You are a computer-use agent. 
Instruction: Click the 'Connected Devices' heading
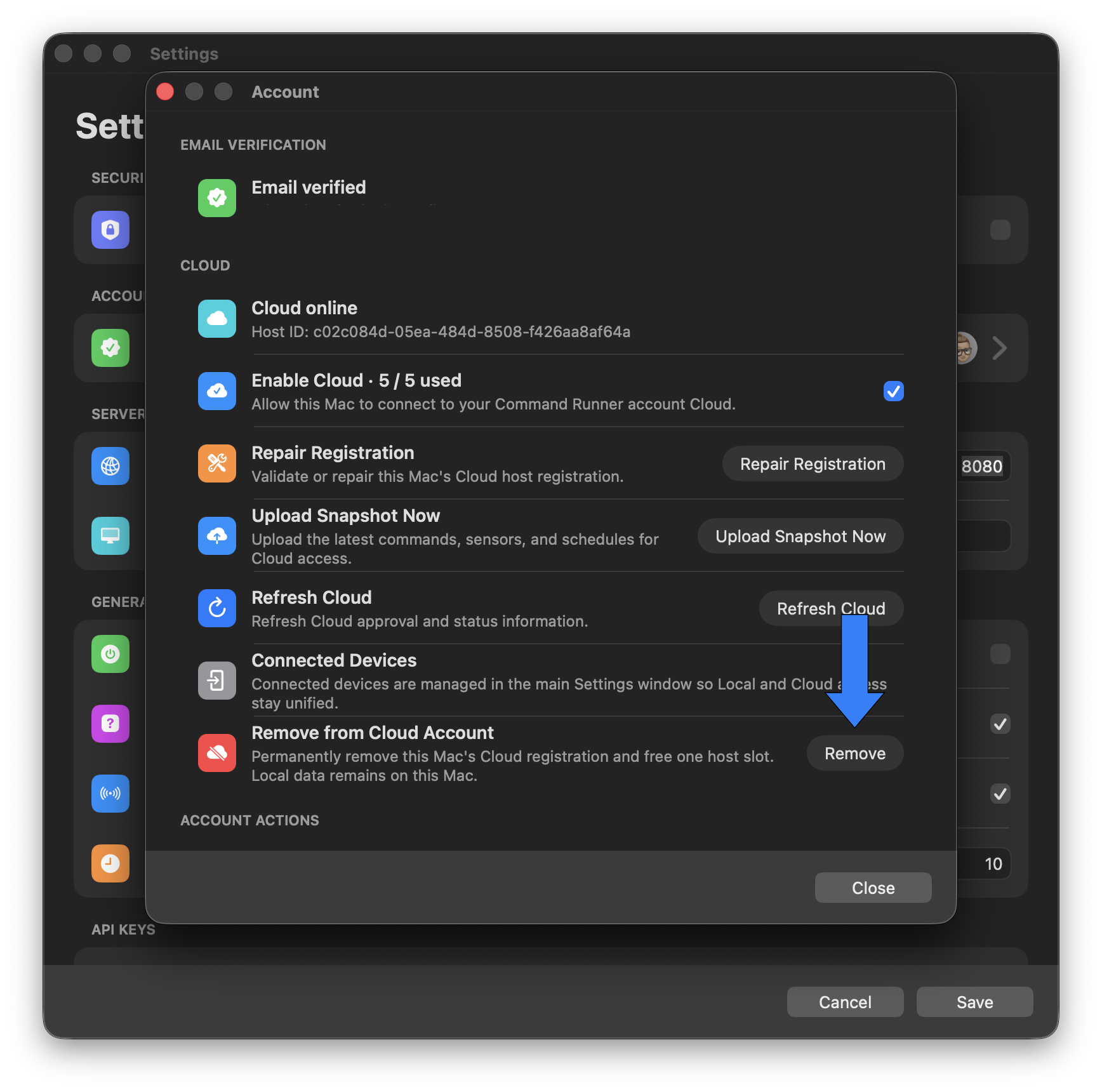click(x=334, y=660)
